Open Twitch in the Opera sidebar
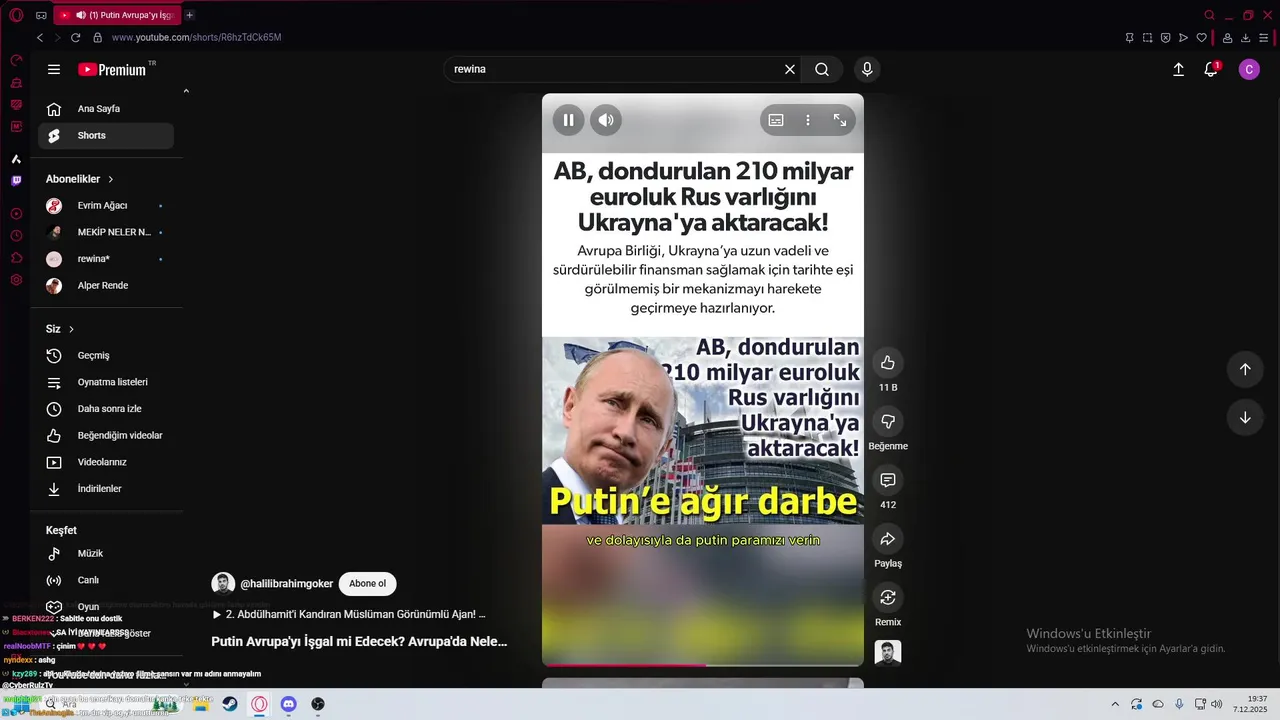Screen dimensions: 1280x720 click(x=16, y=181)
